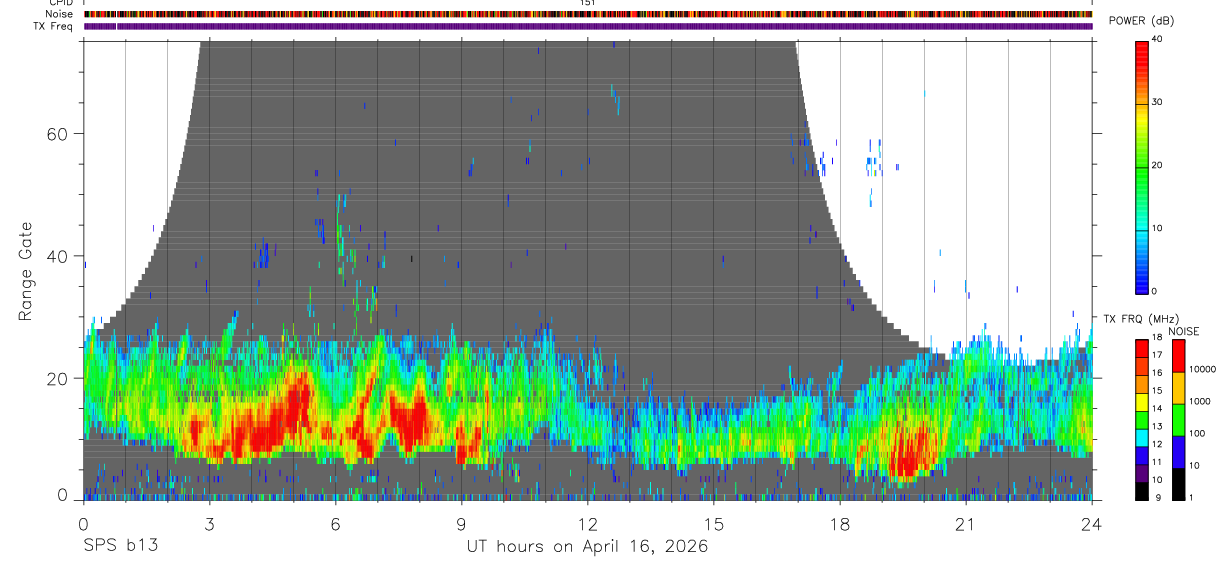
Task: Click the Noise color strip above the plot
Action: point(588,15)
